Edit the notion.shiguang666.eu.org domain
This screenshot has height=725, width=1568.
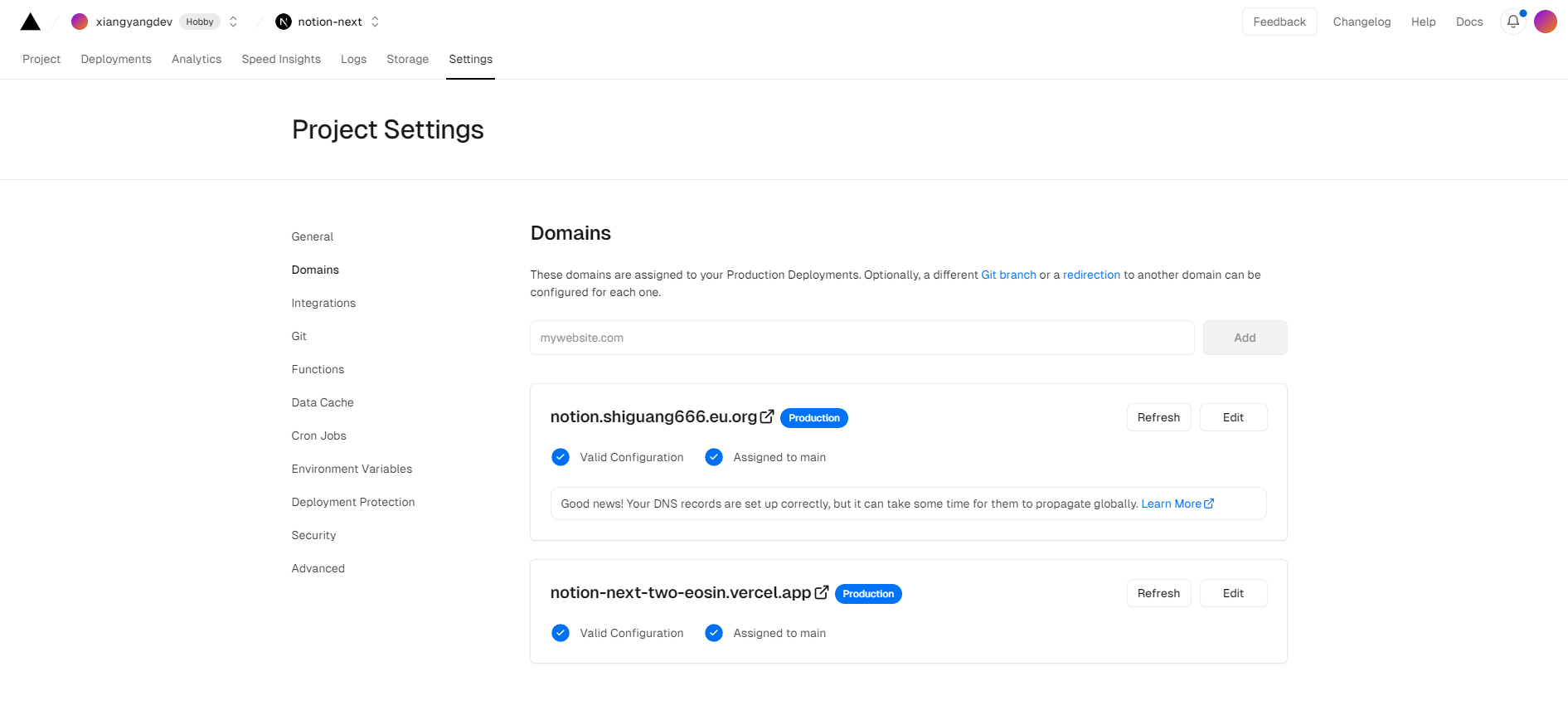click(x=1233, y=417)
